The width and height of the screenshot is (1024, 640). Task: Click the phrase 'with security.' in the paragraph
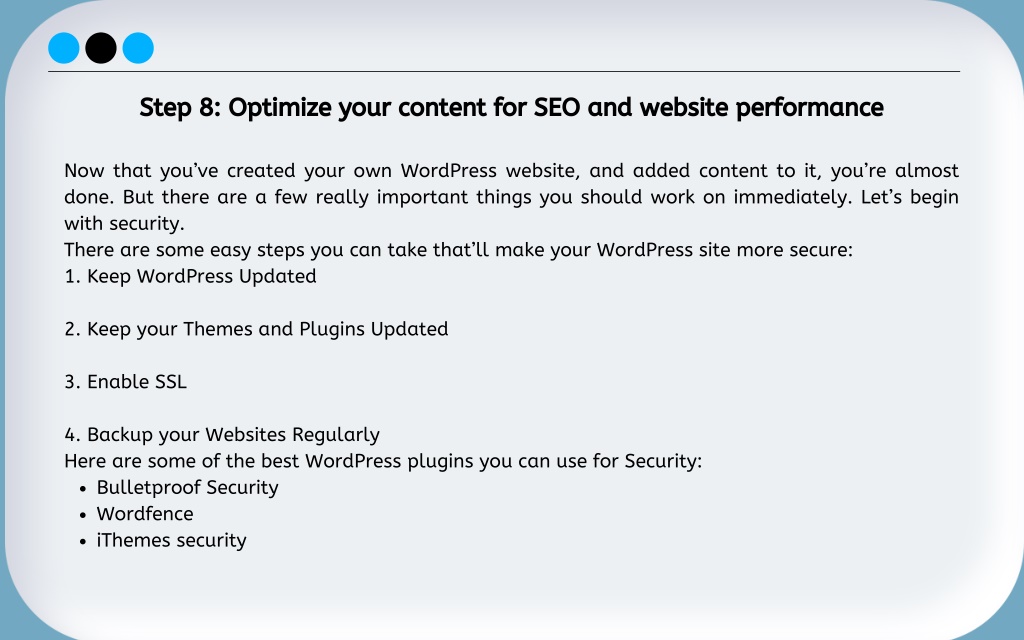click(124, 223)
